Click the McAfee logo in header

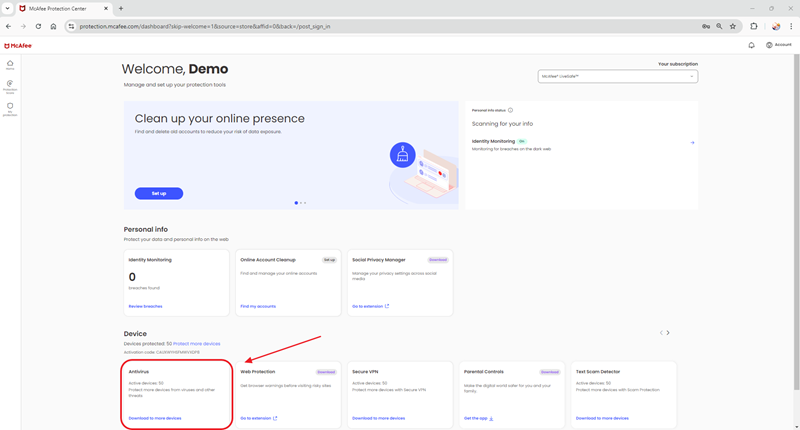click(18, 45)
